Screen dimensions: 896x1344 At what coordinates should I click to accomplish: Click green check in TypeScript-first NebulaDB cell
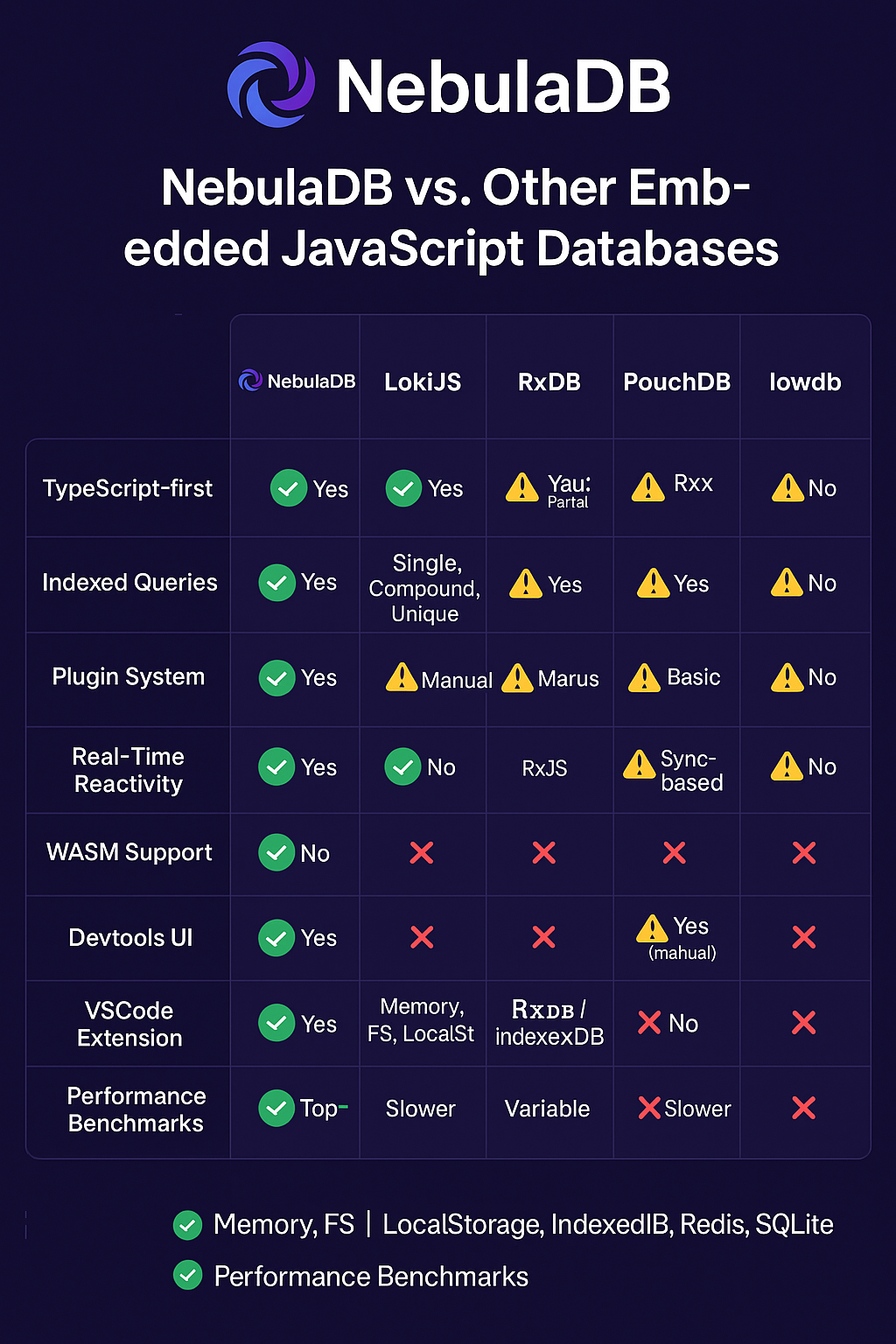click(289, 488)
